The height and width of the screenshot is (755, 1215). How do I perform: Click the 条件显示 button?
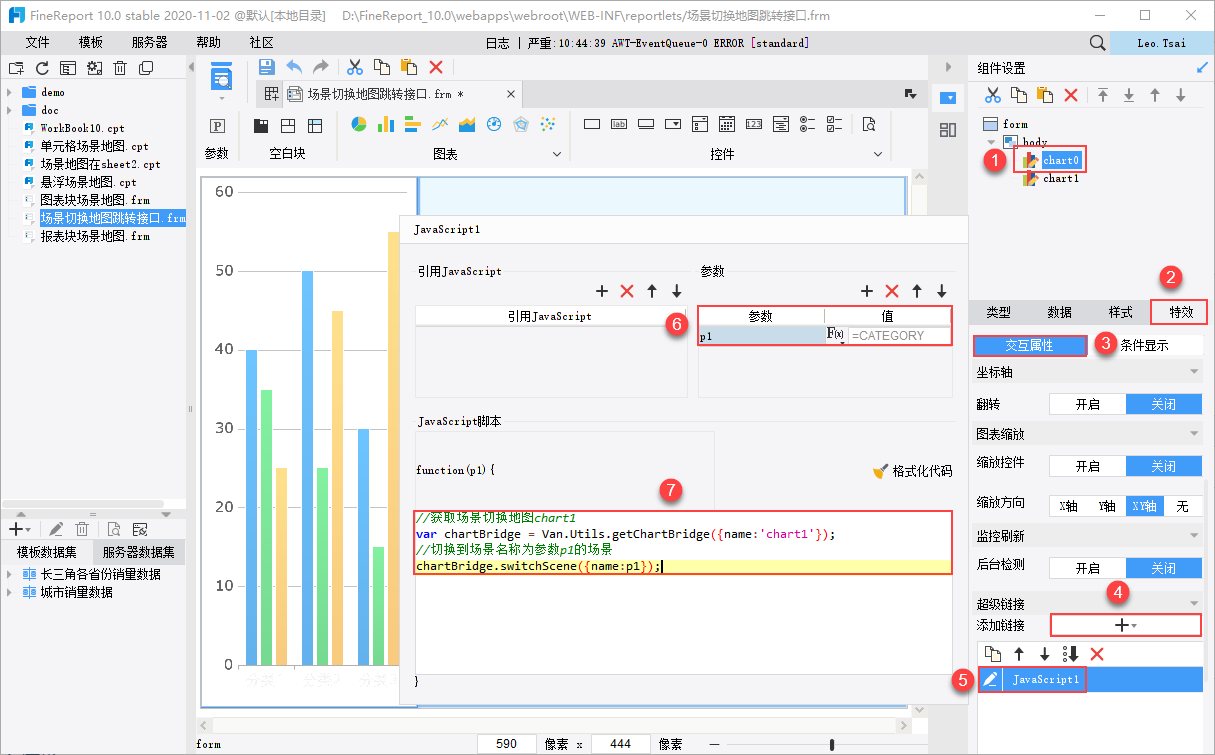(1144, 345)
